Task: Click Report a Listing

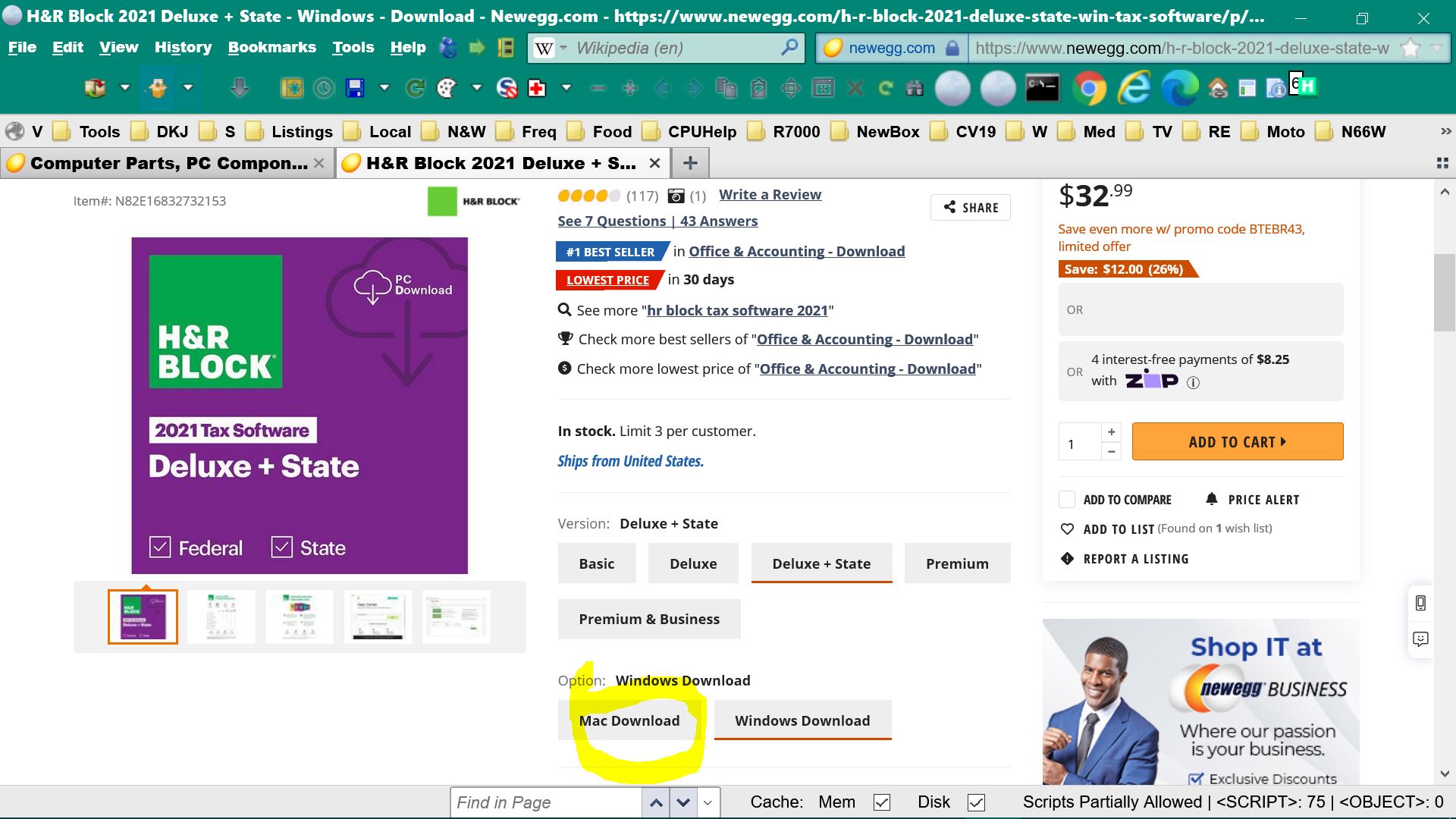Action: pos(1125,559)
